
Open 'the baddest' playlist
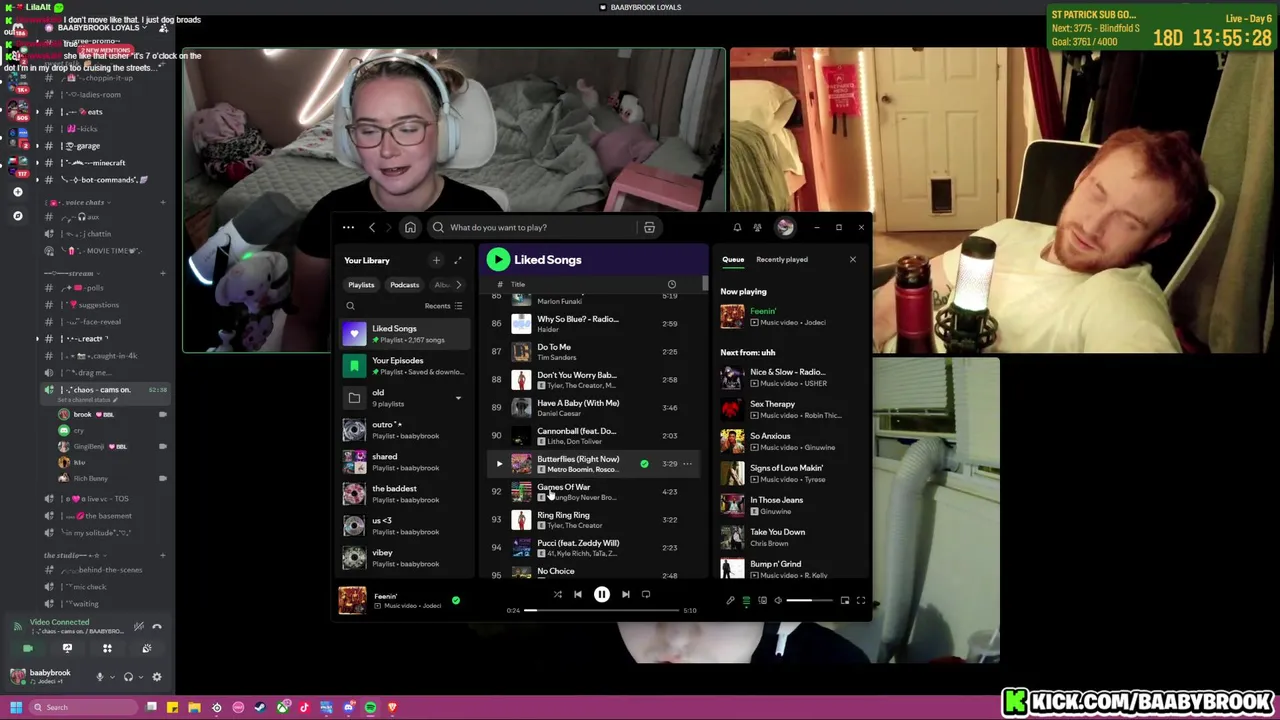404,494
